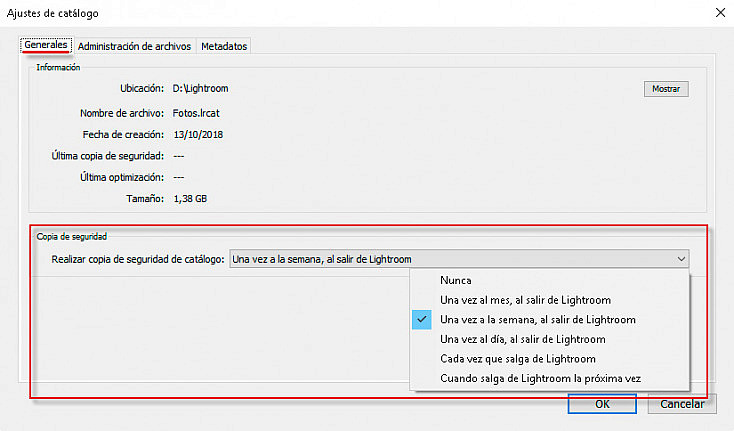Open the Metadatos tab
734x431 pixels.
[x=224, y=46]
